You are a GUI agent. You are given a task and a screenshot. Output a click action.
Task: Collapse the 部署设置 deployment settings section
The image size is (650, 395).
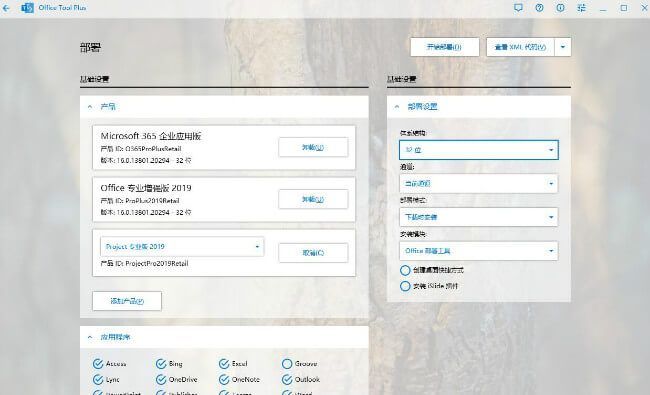[x=397, y=107]
